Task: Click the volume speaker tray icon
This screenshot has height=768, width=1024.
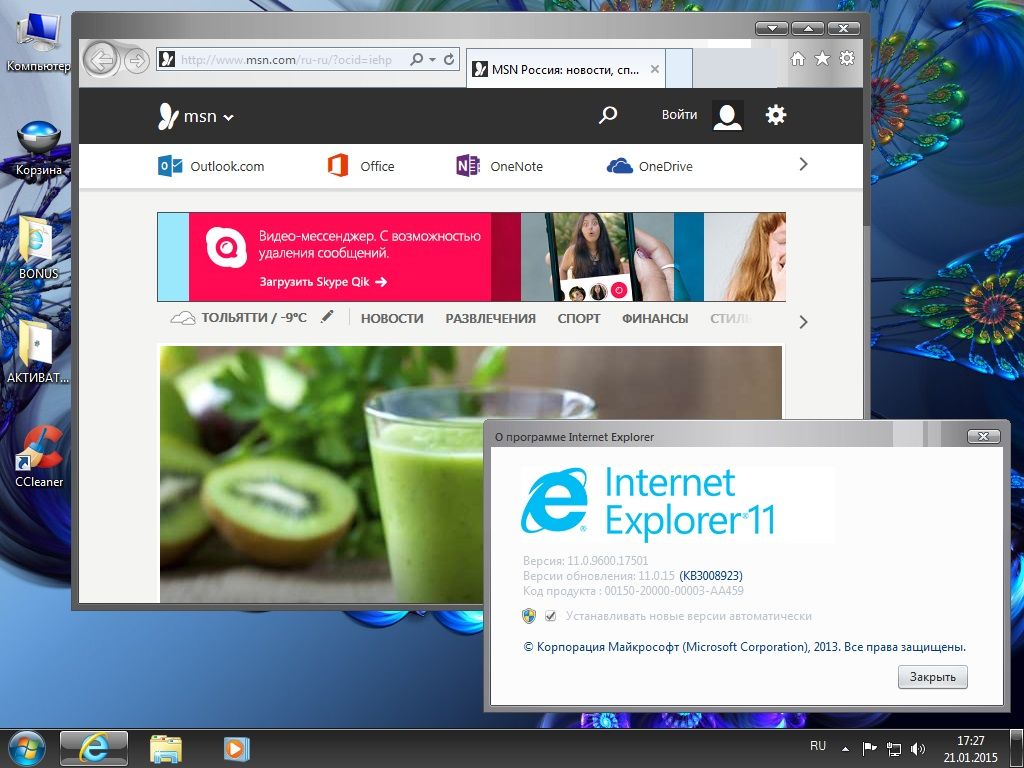Action: [918, 749]
